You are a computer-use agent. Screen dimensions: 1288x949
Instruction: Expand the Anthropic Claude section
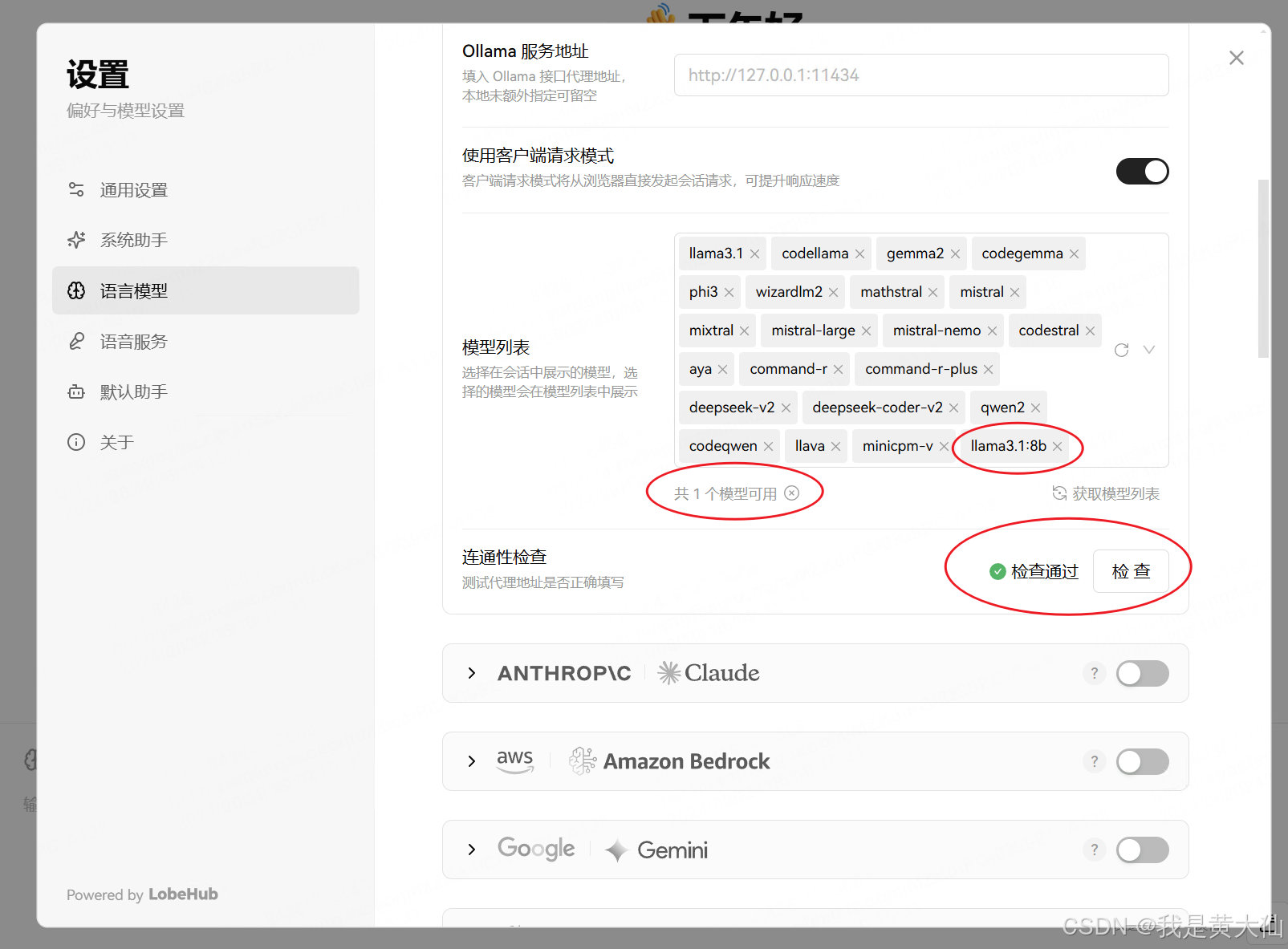pyautogui.click(x=472, y=673)
